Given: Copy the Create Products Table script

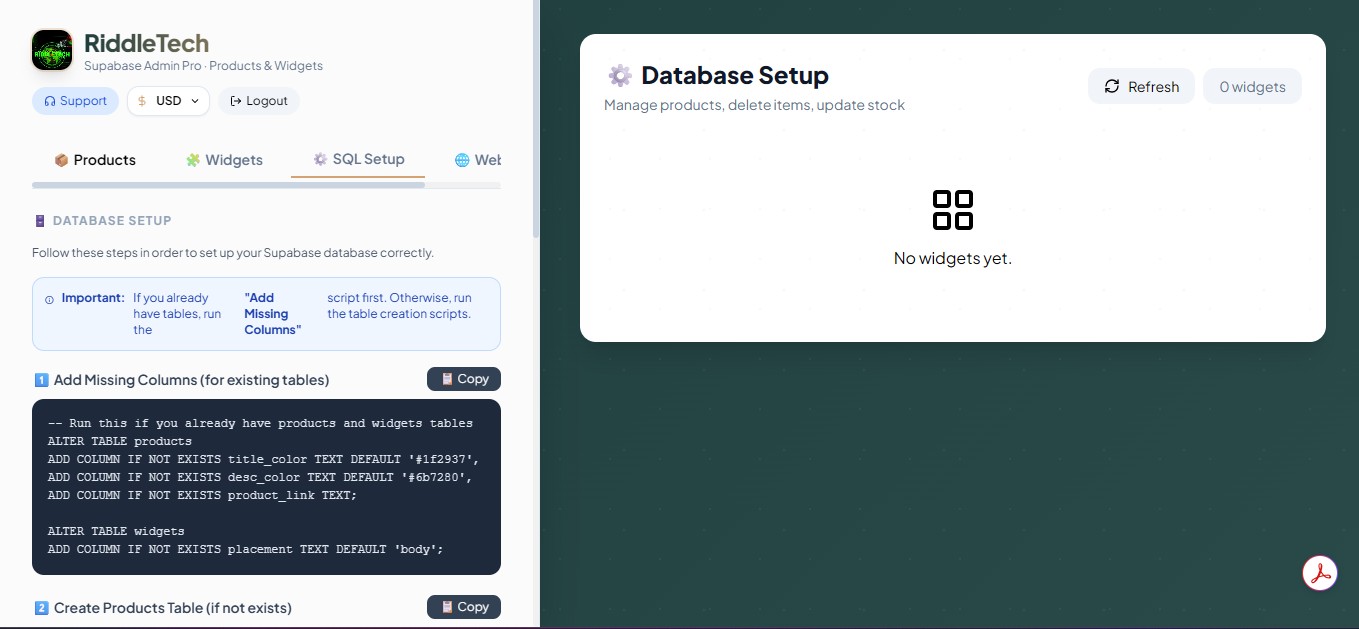Looking at the screenshot, I should tap(463, 607).
